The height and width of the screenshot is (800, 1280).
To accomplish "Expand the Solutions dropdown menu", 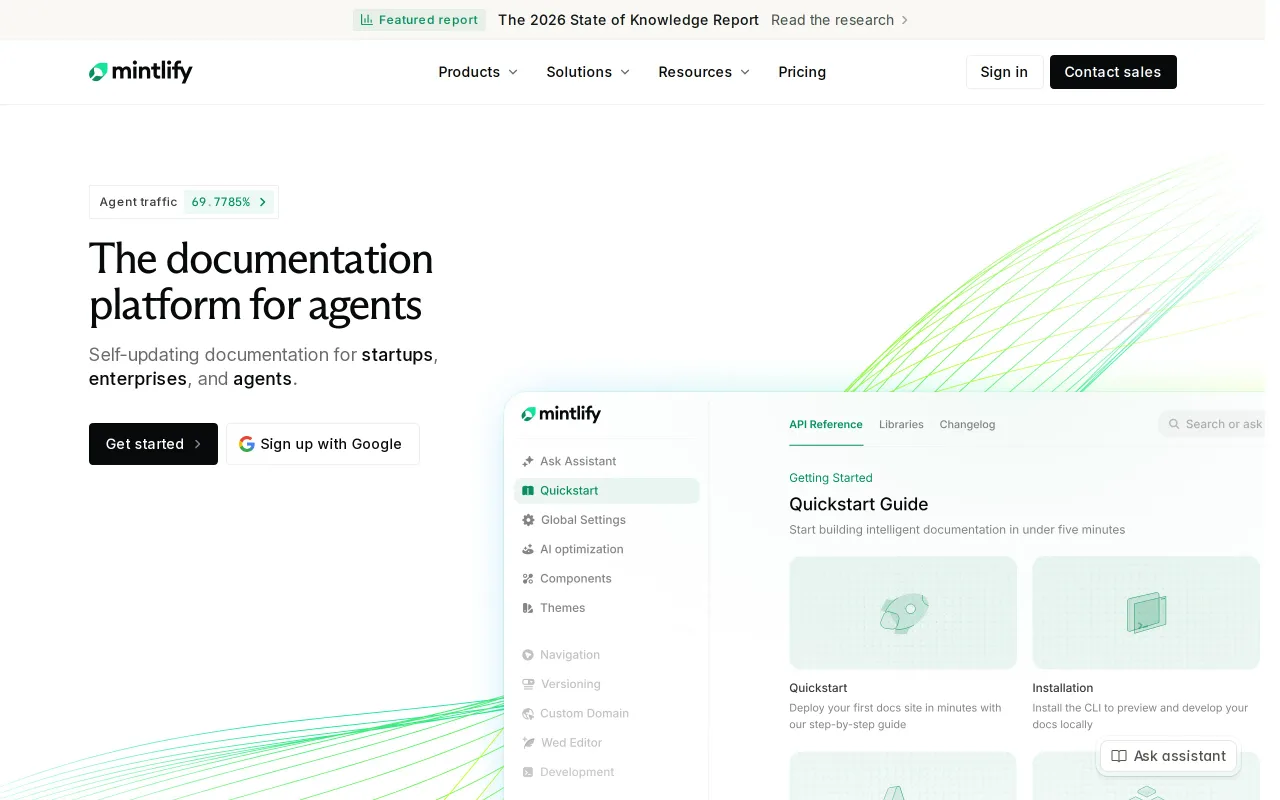I will (x=588, y=72).
